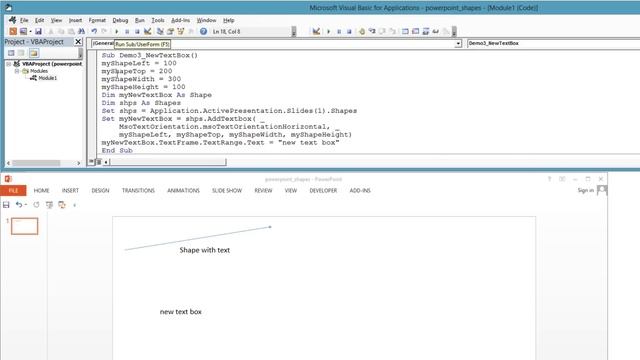This screenshot has width=640, height=360.
Task: Click View Code icon in Project panel
Action: 11,53
